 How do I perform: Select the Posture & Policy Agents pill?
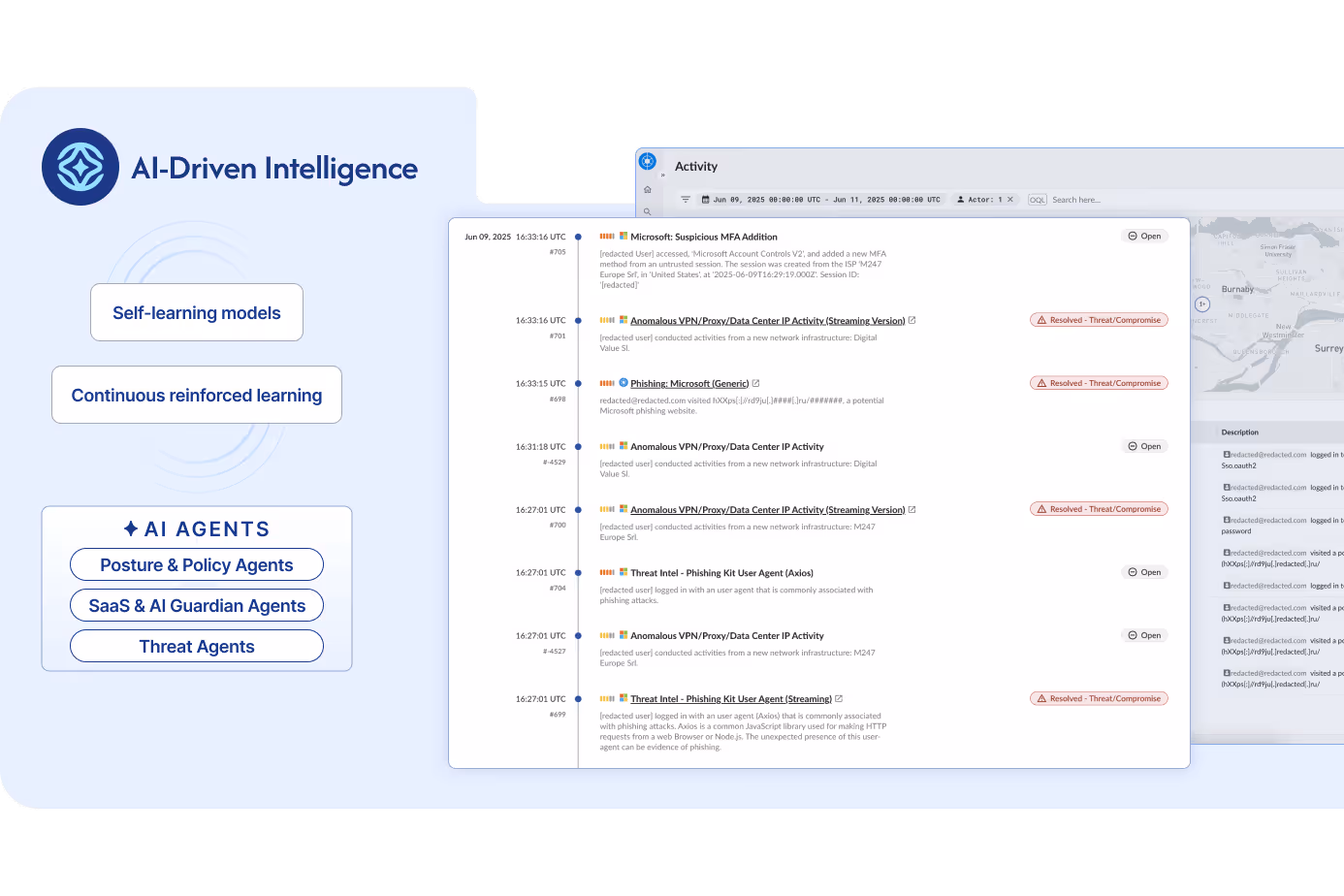tap(197, 564)
